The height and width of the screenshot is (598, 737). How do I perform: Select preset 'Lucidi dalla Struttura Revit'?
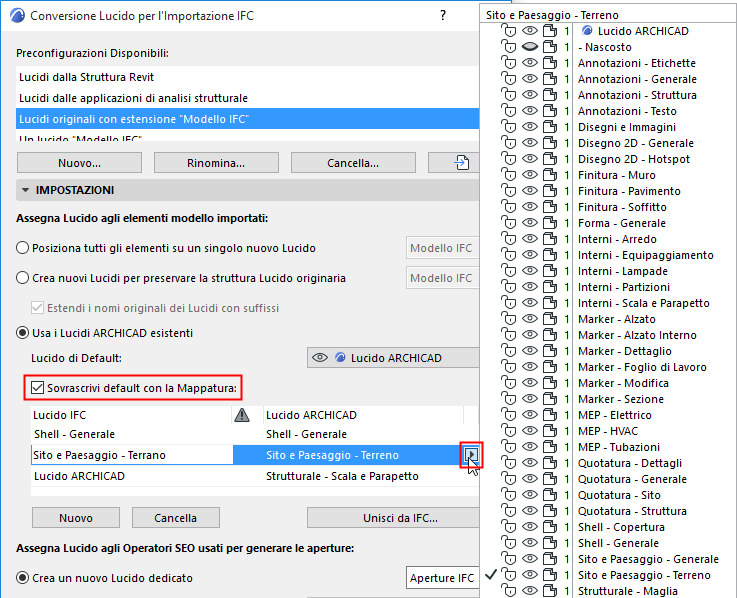pos(248,77)
